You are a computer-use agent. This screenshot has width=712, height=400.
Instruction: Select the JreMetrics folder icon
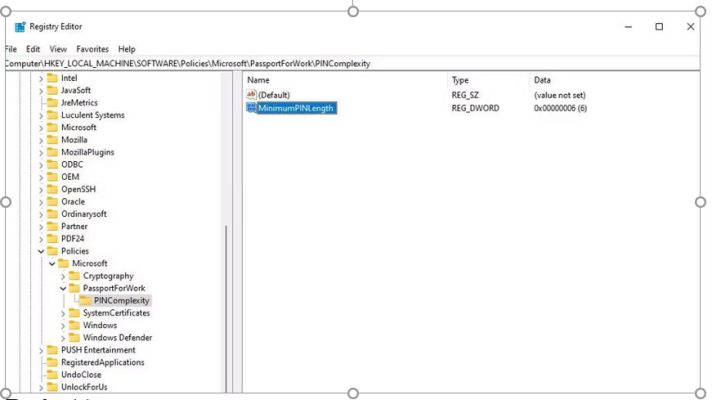point(53,103)
